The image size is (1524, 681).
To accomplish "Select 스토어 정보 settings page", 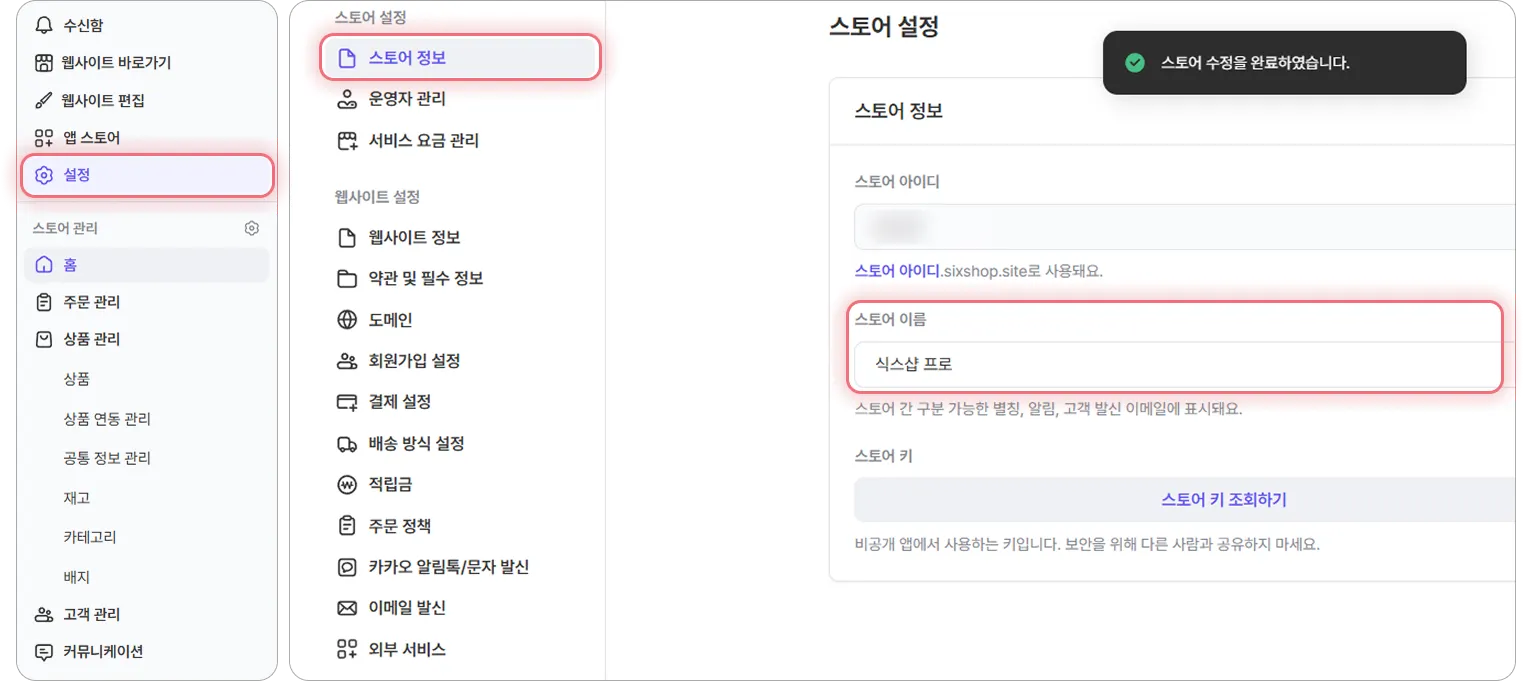I will pos(460,58).
